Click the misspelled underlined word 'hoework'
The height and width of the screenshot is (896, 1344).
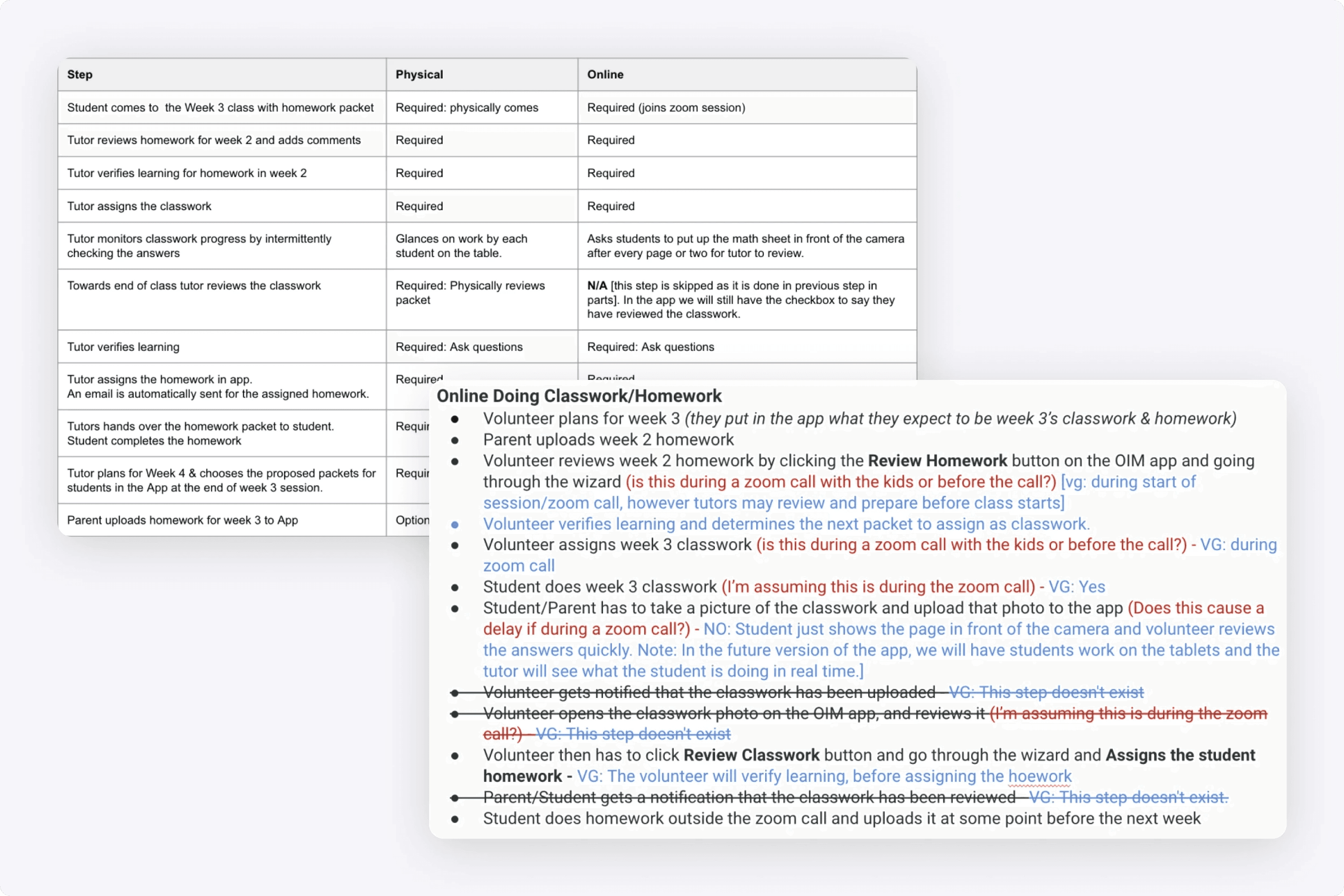pos(1039,776)
